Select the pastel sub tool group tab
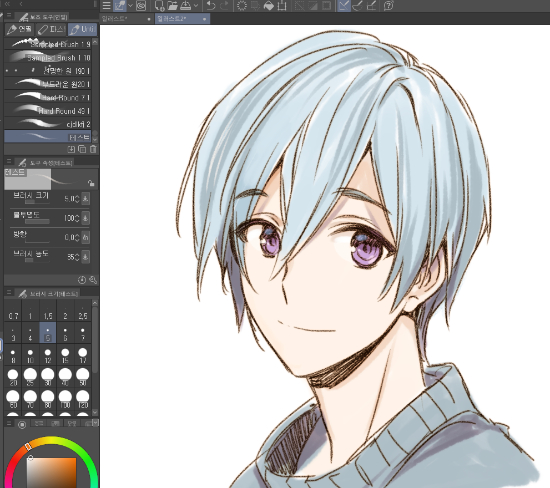Image resolution: width=550 pixels, height=488 pixels. pyautogui.click(x=52, y=29)
